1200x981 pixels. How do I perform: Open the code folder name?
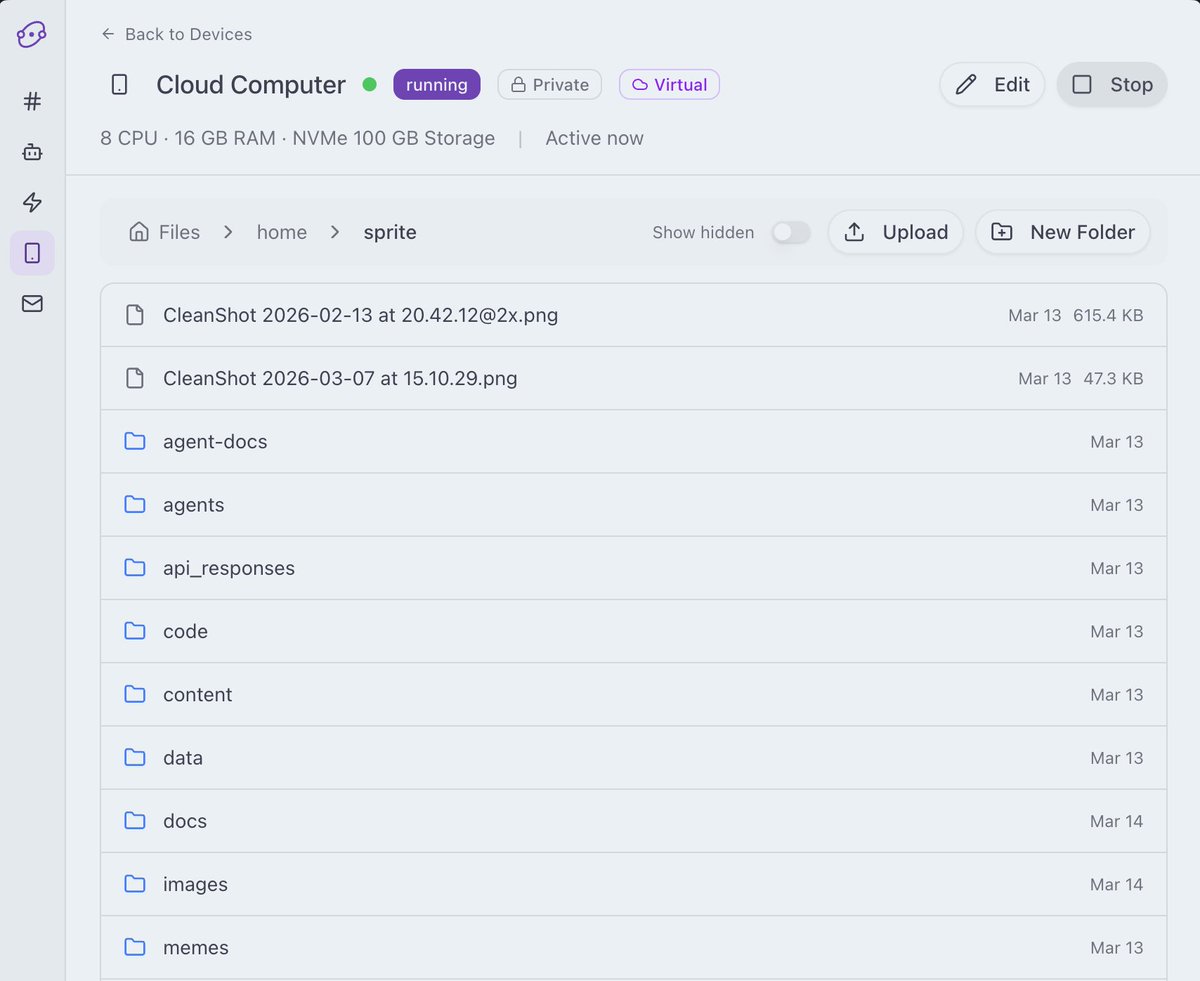click(x=186, y=631)
